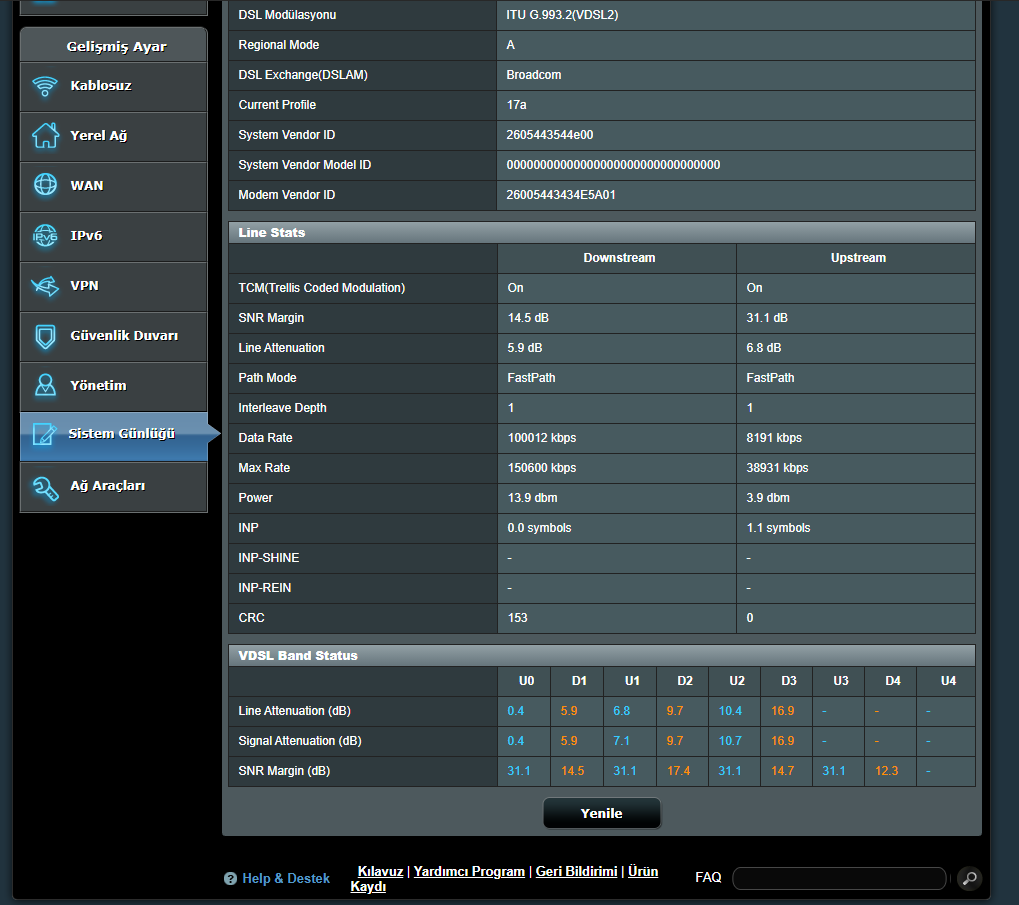Open the Yardımcı Program link
Screen dimensions: 1019x905
pyautogui.click(x=469, y=871)
